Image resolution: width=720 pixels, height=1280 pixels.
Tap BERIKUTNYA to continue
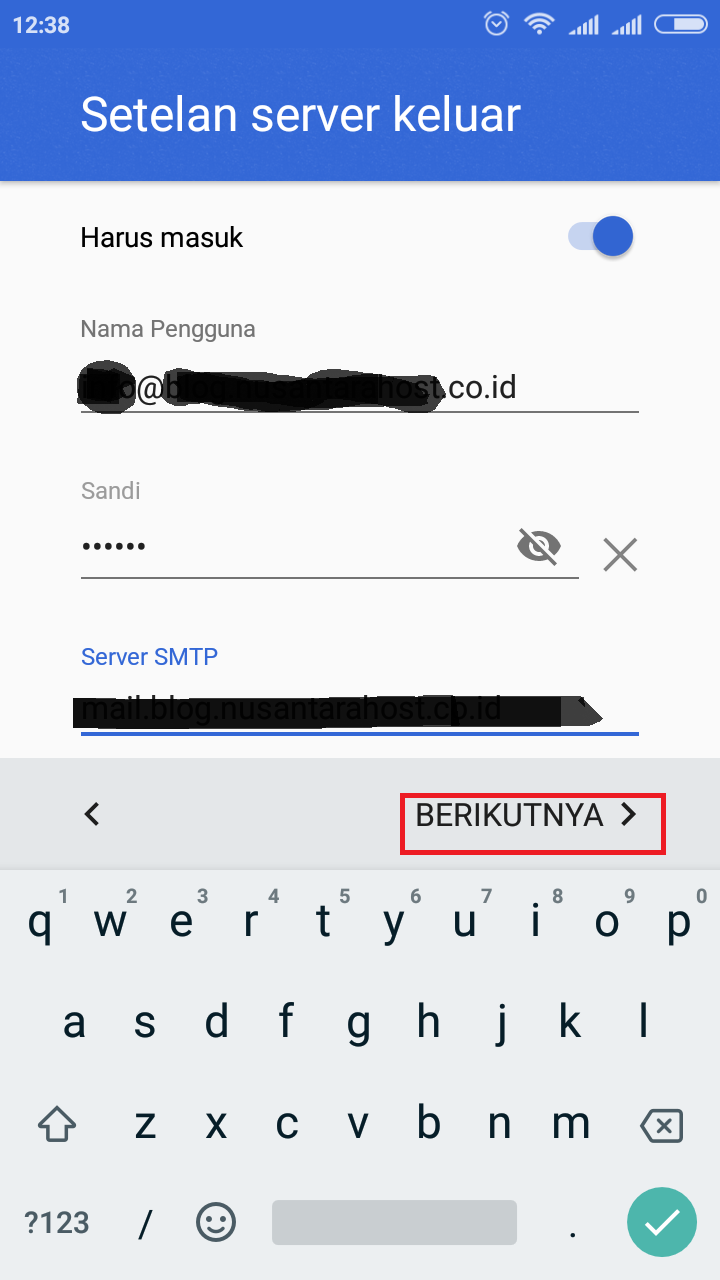pos(509,815)
